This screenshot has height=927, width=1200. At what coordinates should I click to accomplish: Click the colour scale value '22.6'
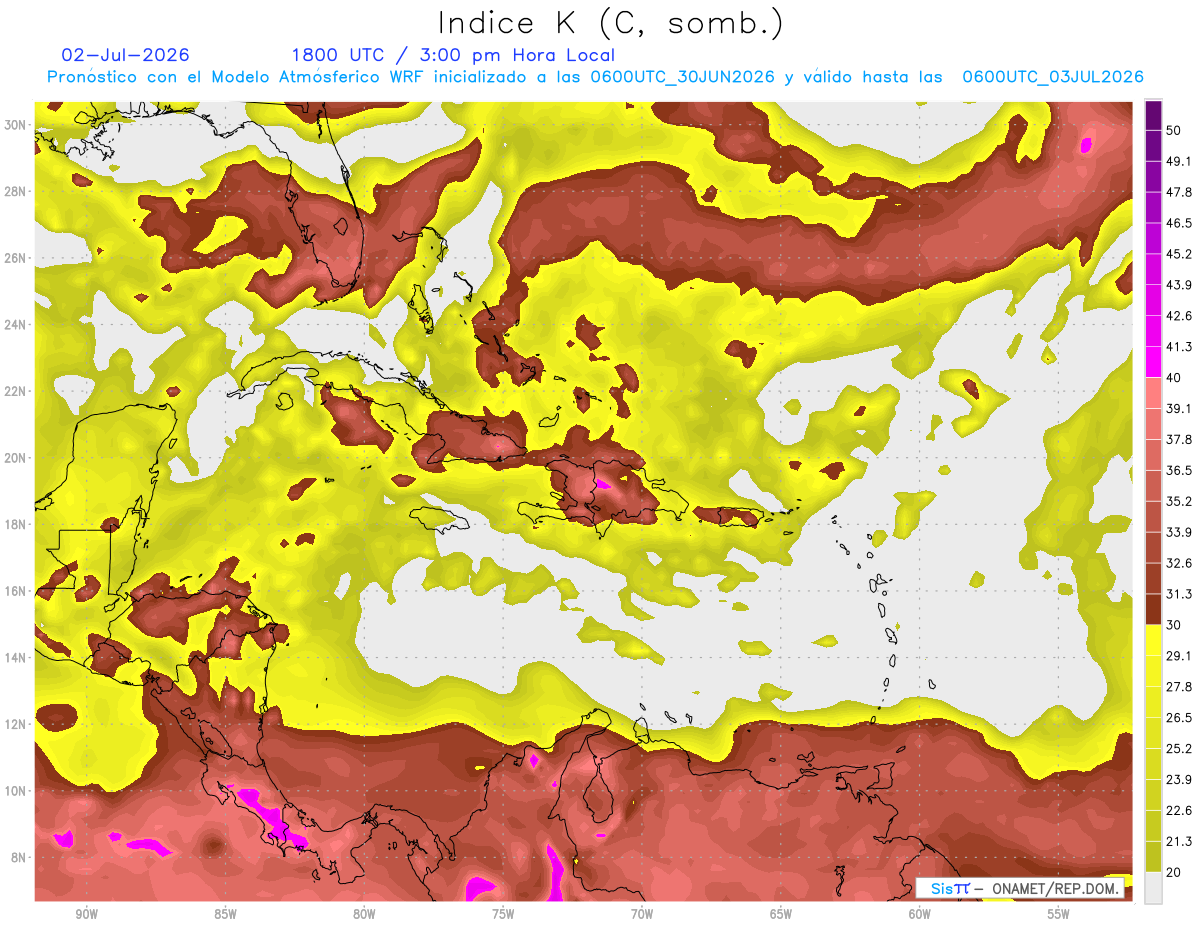(1179, 810)
